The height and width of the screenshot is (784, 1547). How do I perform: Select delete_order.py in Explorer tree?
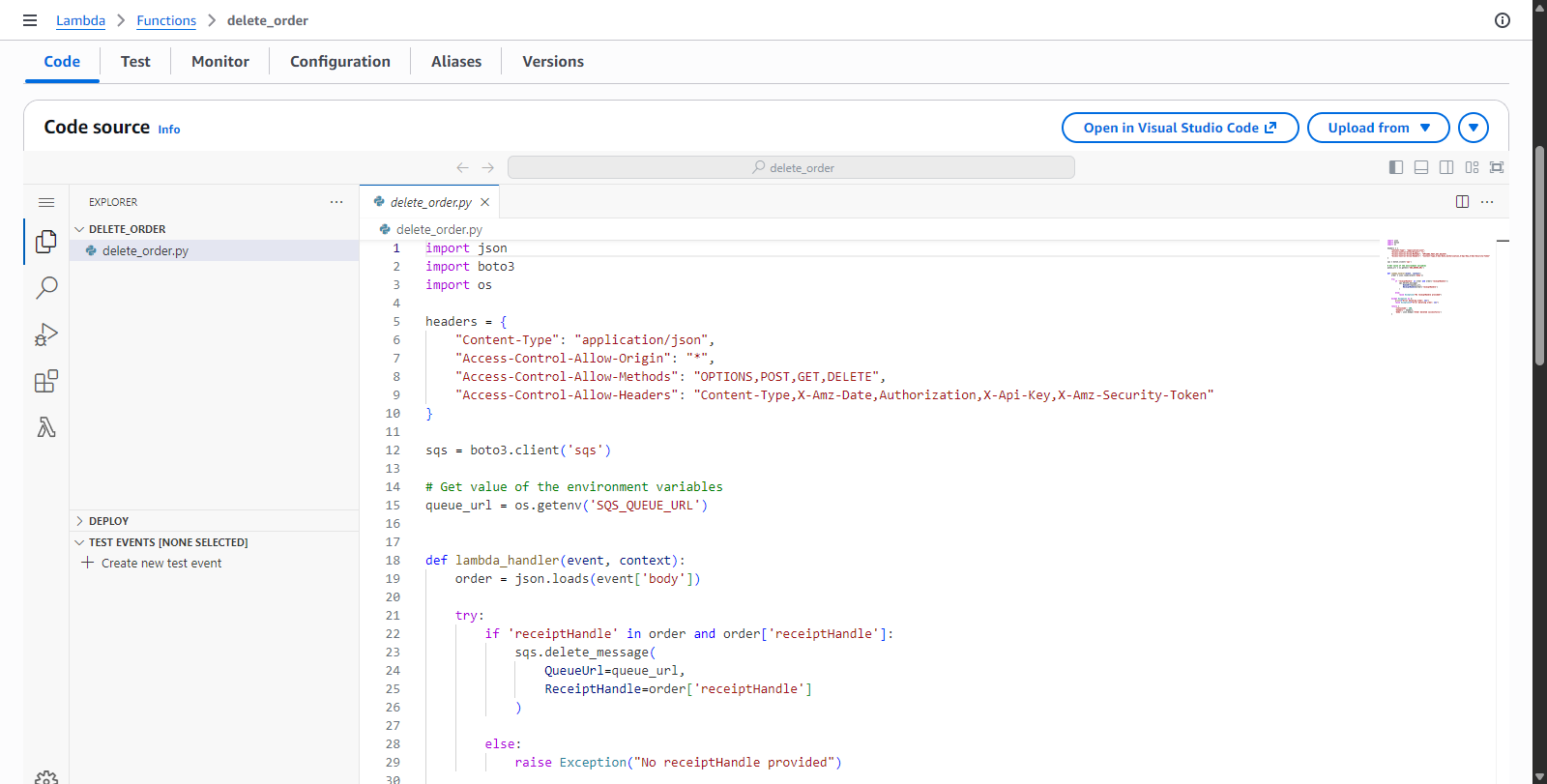[215, 250]
